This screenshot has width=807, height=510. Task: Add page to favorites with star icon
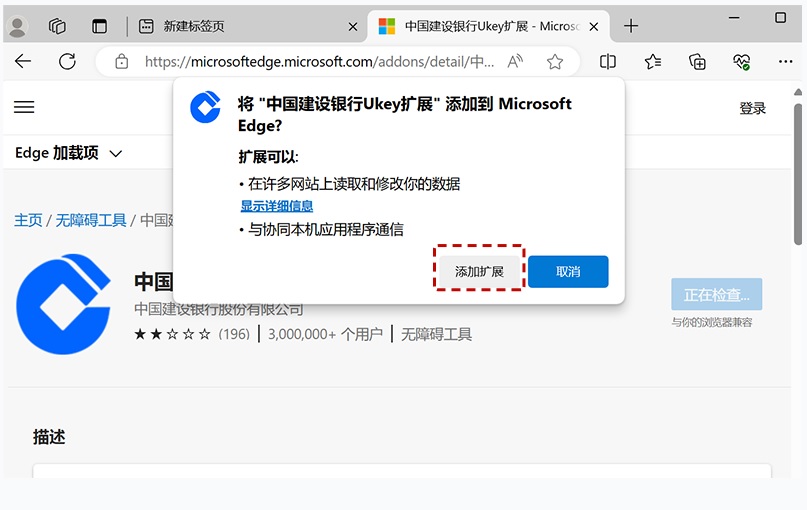pyautogui.click(x=555, y=62)
